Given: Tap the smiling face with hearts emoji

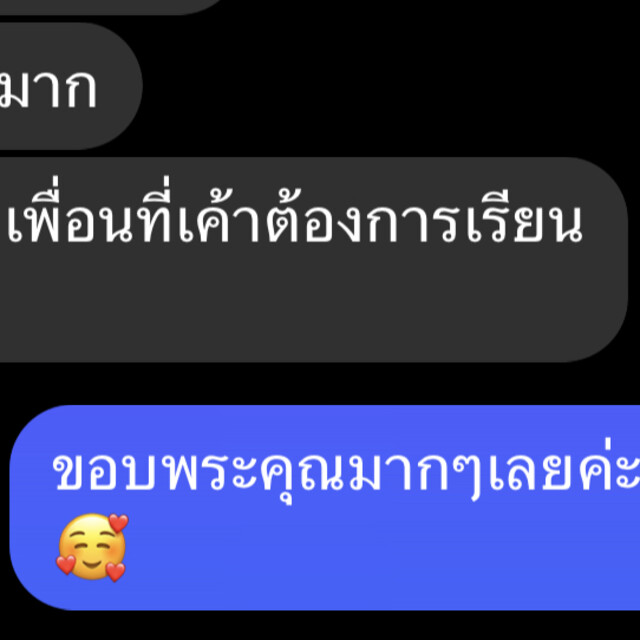Looking at the screenshot, I should pos(92,548).
